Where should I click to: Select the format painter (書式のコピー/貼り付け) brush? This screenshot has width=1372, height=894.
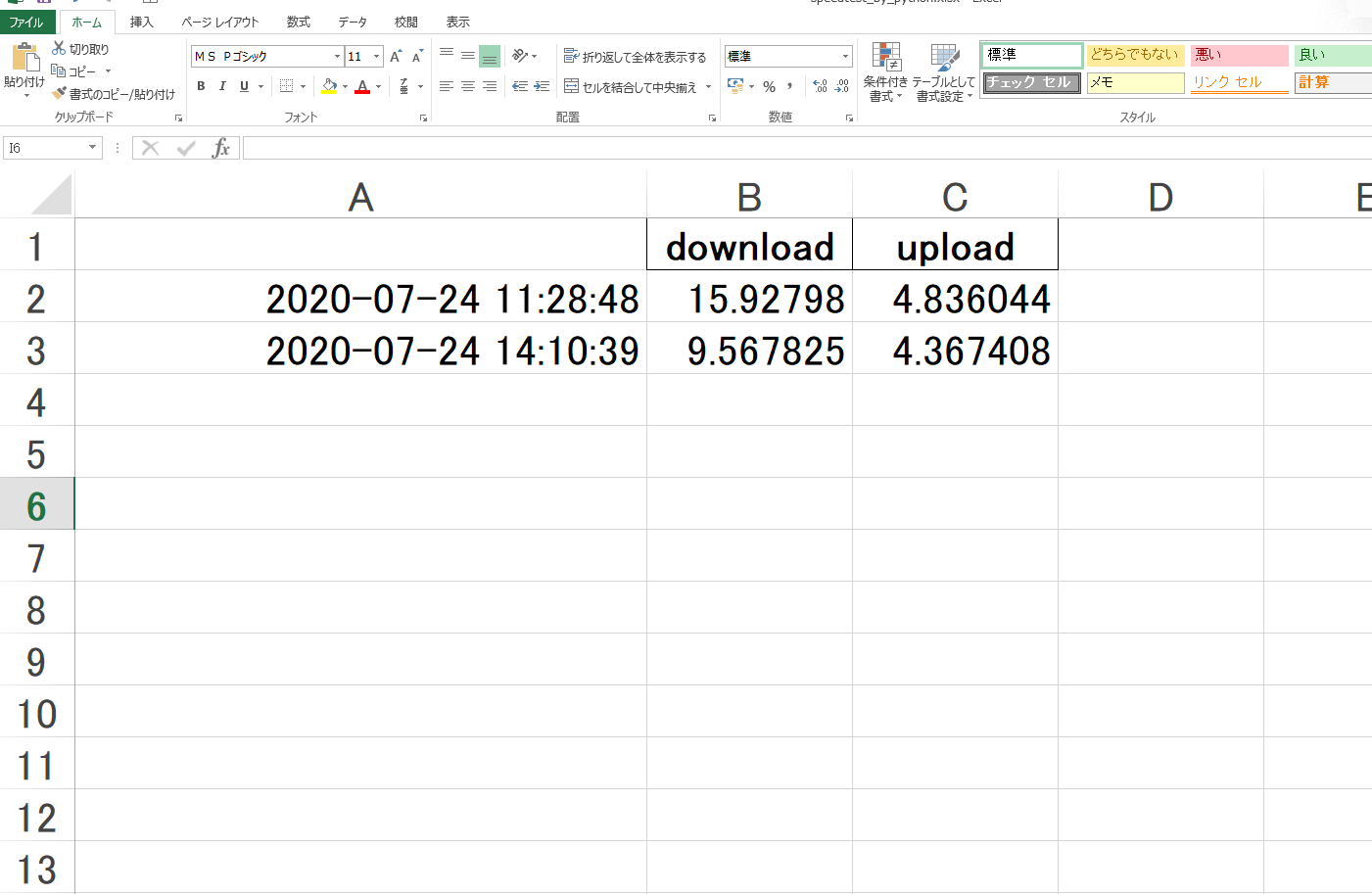114,94
